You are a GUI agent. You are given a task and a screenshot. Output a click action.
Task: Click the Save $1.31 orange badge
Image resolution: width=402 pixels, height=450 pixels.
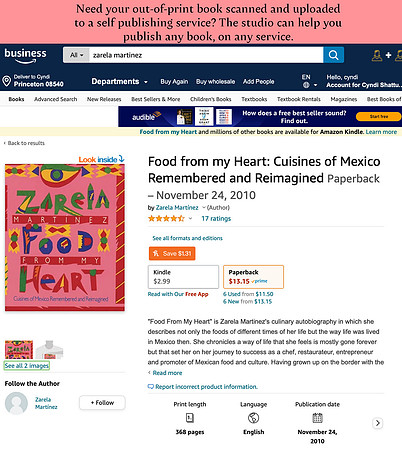(172, 254)
